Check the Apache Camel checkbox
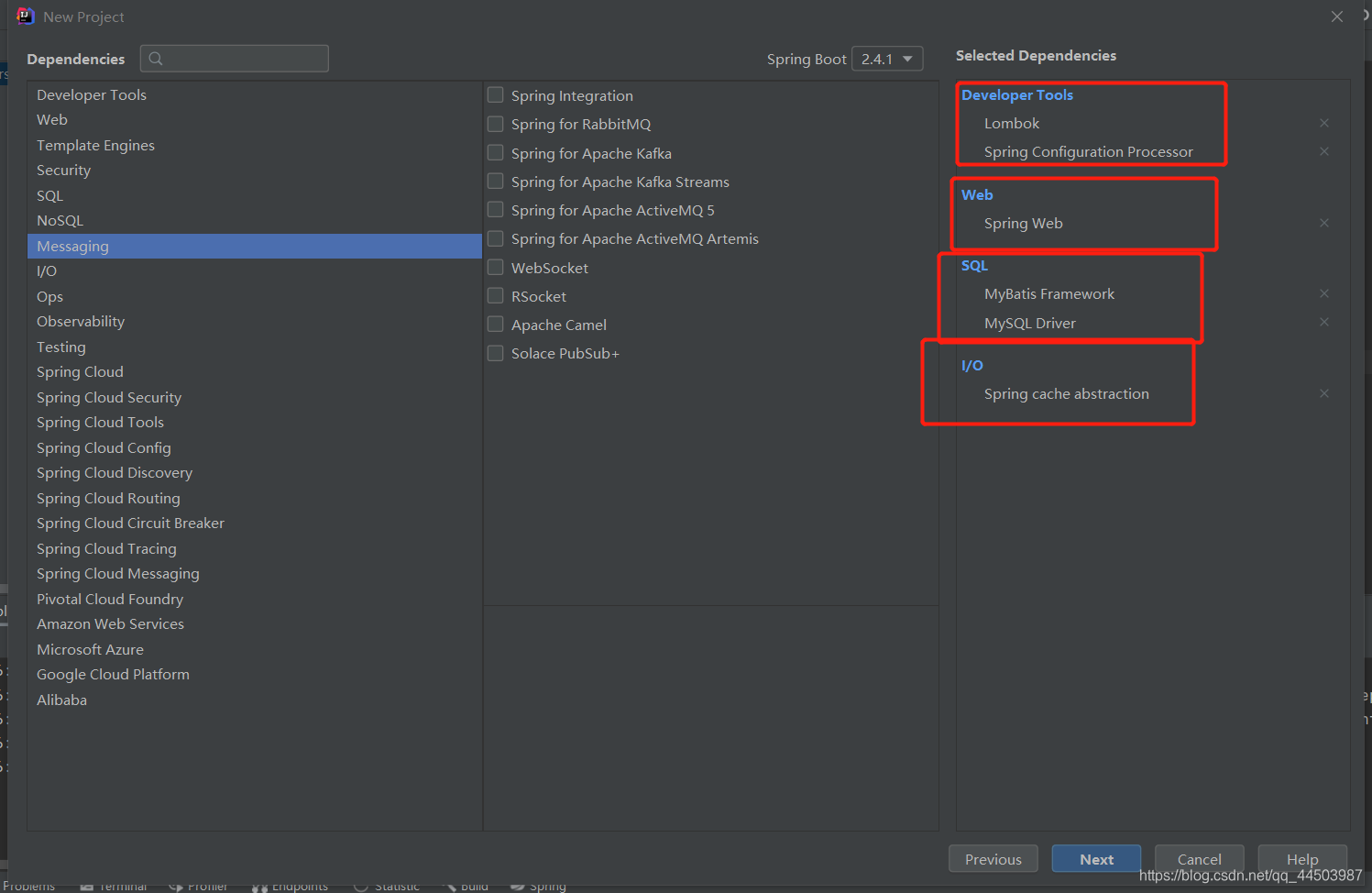The width and height of the screenshot is (1372, 893). pos(496,324)
